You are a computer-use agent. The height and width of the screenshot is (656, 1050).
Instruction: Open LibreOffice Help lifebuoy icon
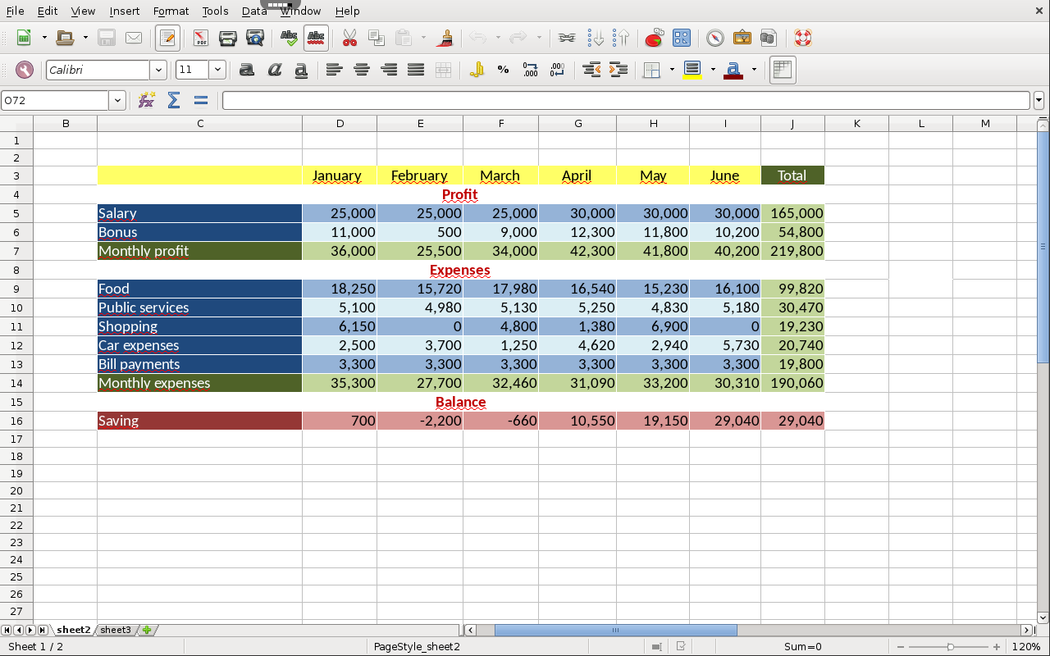tap(802, 38)
